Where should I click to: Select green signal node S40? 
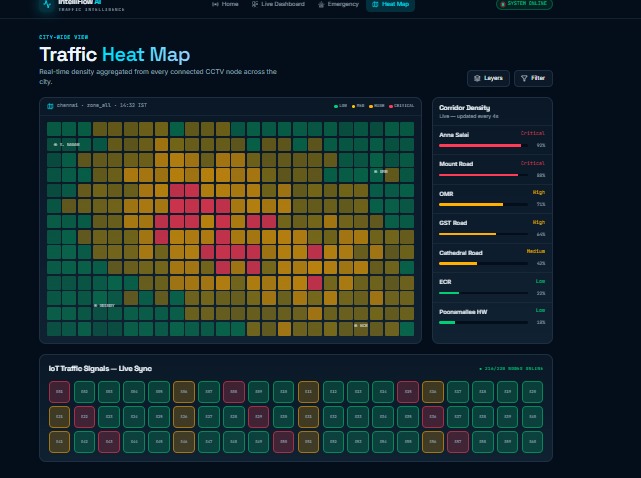(532, 417)
